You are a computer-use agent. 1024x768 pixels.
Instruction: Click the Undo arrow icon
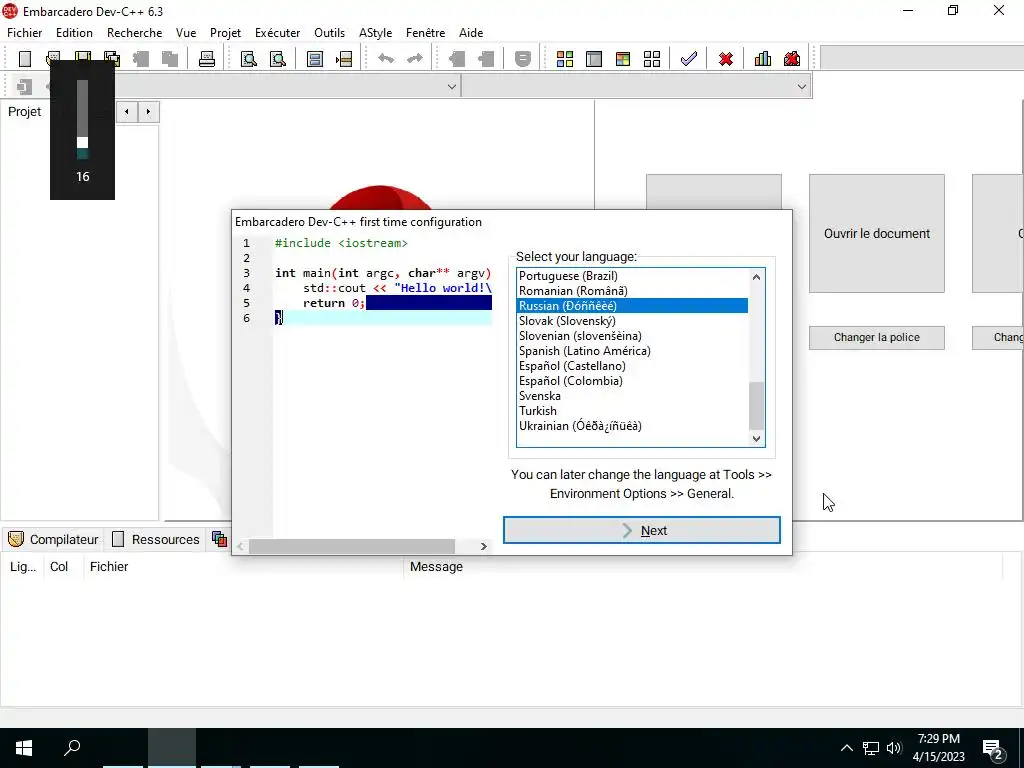386,59
